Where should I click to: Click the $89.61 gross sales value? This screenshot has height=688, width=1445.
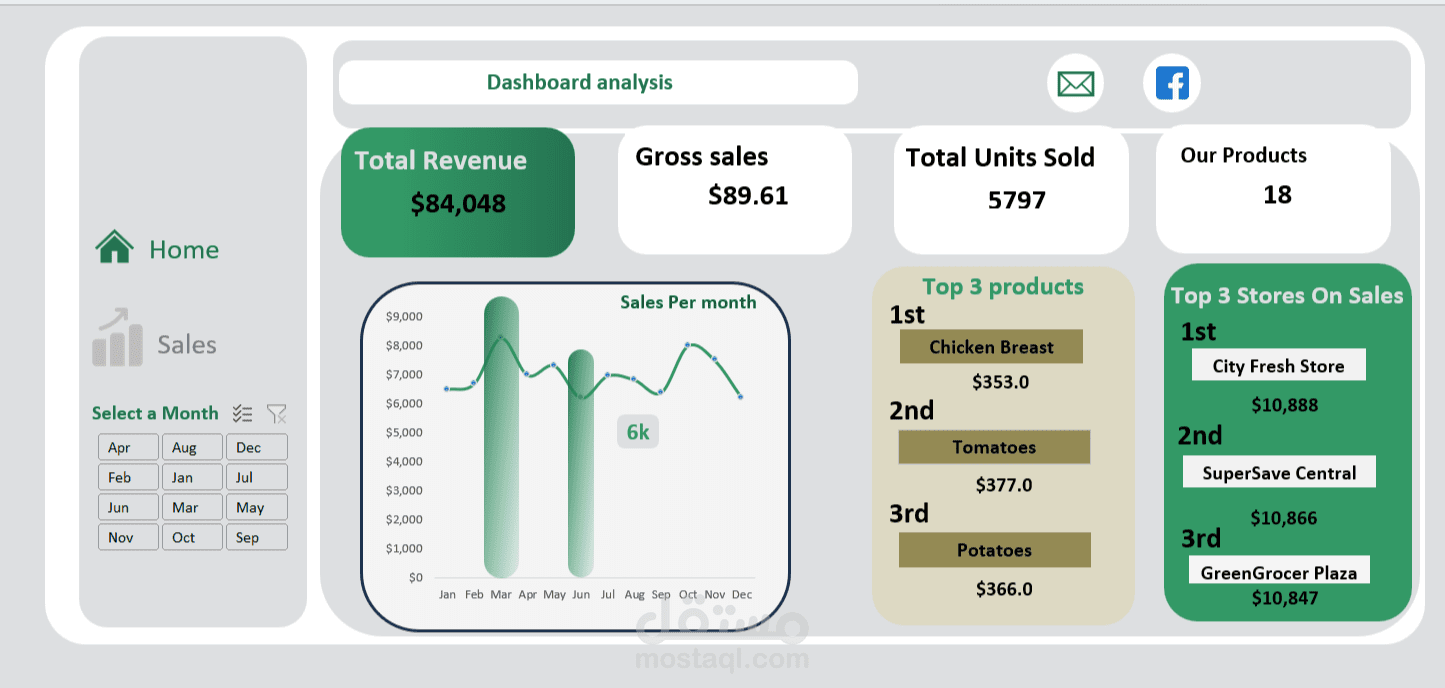pyautogui.click(x=748, y=195)
